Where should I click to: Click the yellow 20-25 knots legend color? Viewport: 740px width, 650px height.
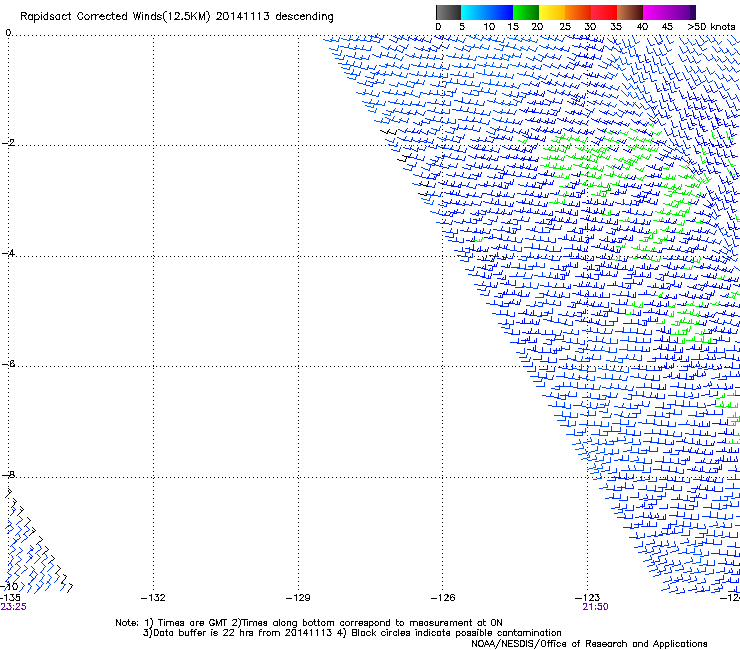tap(552, 12)
